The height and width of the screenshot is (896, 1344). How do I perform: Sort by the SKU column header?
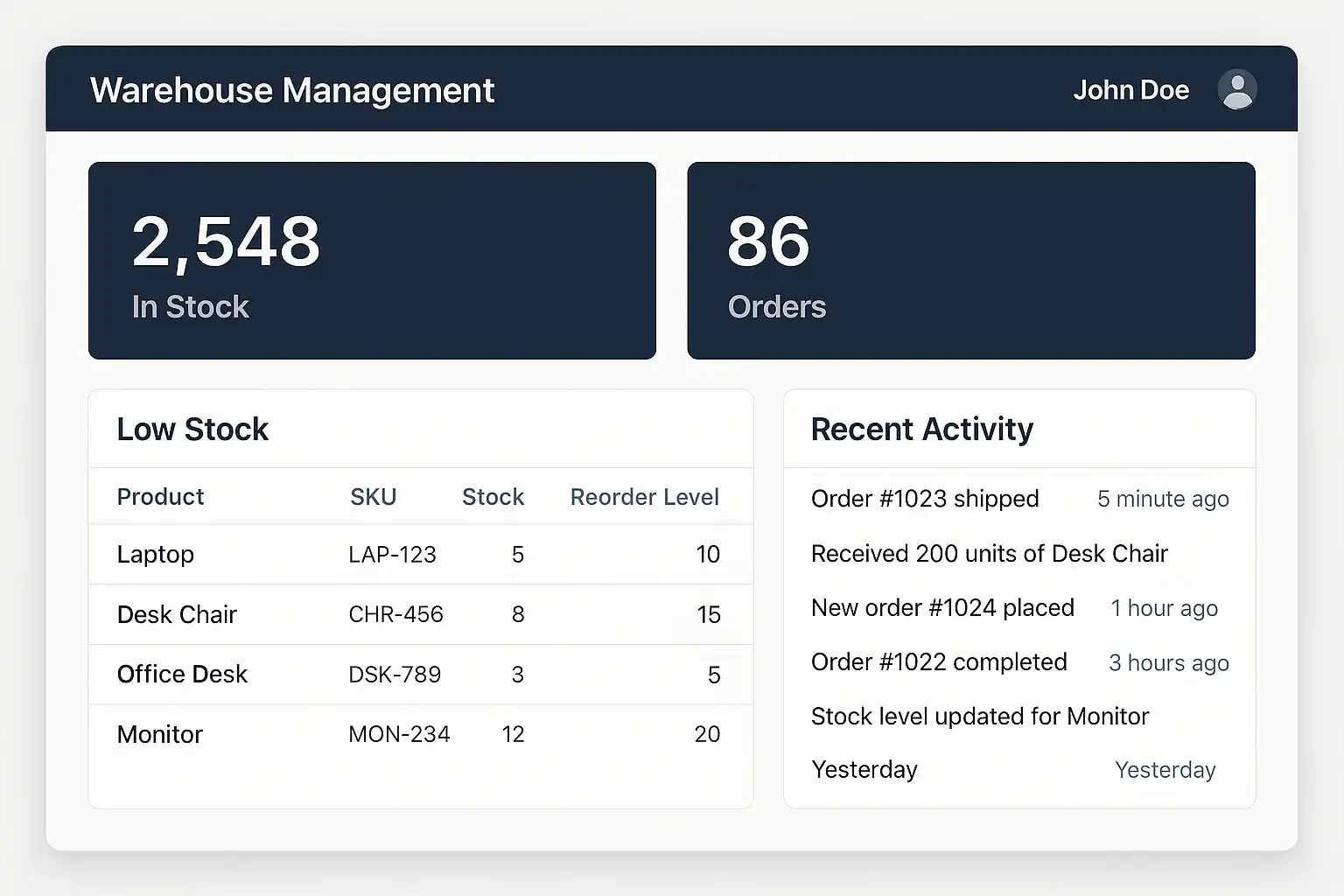[x=373, y=497]
